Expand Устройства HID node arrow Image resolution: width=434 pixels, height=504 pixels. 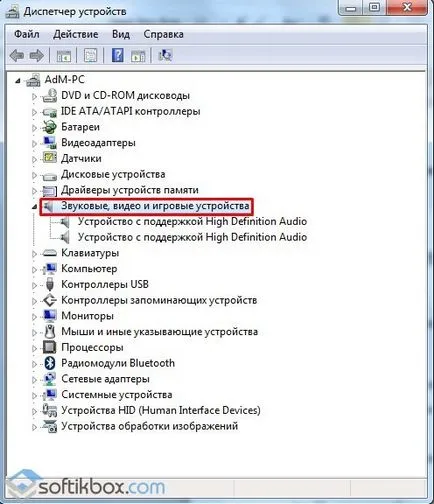coord(34,411)
